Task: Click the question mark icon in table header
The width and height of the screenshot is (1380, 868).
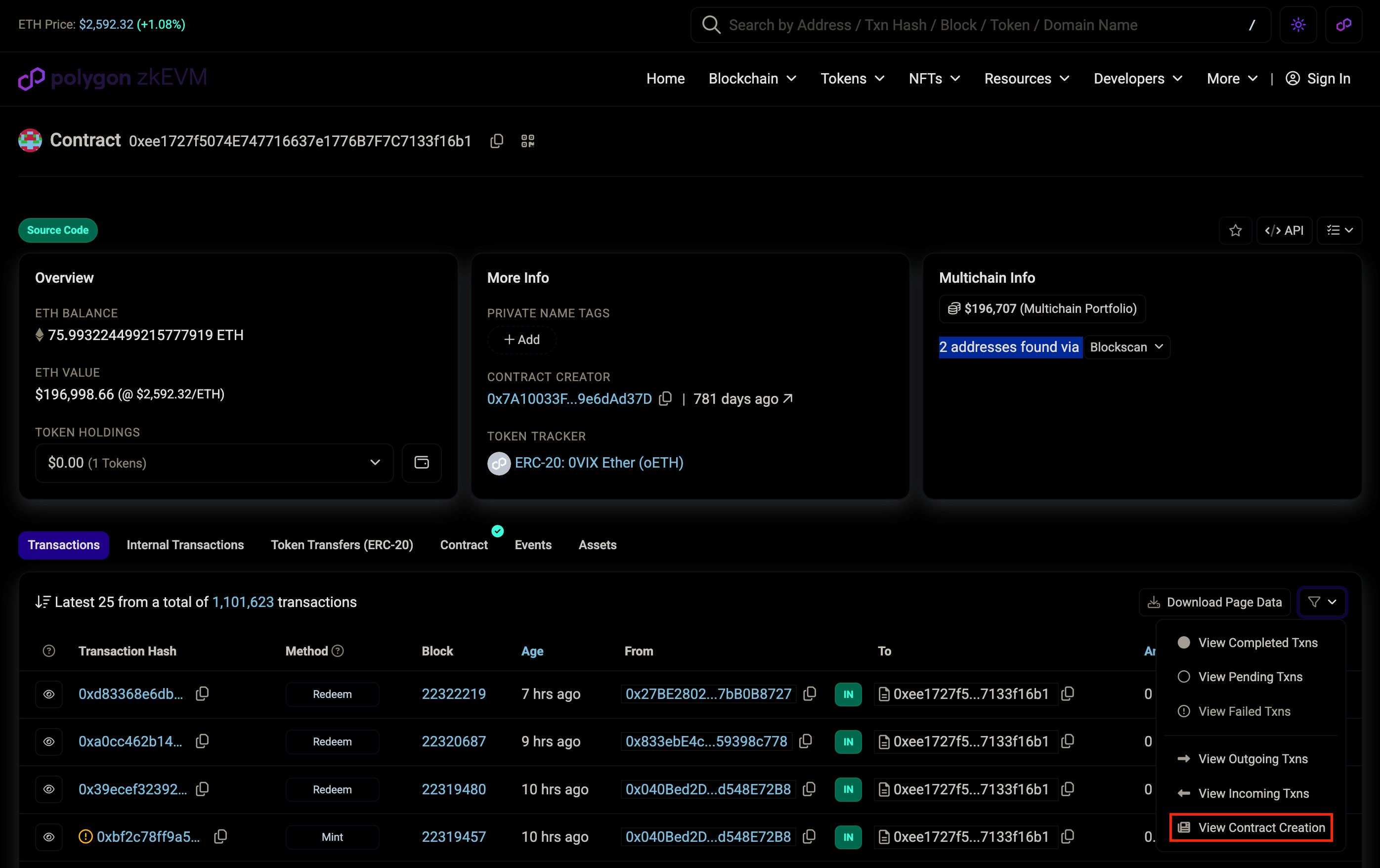Action: (49, 651)
